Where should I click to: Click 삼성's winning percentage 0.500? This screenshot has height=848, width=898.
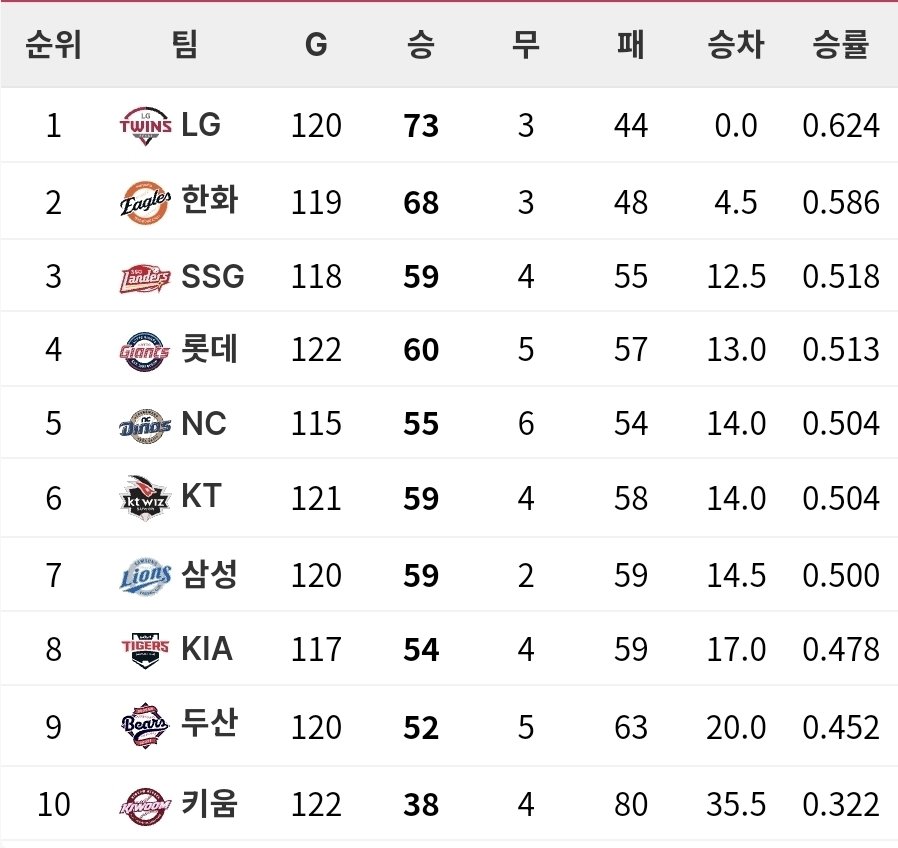[x=840, y=575]
